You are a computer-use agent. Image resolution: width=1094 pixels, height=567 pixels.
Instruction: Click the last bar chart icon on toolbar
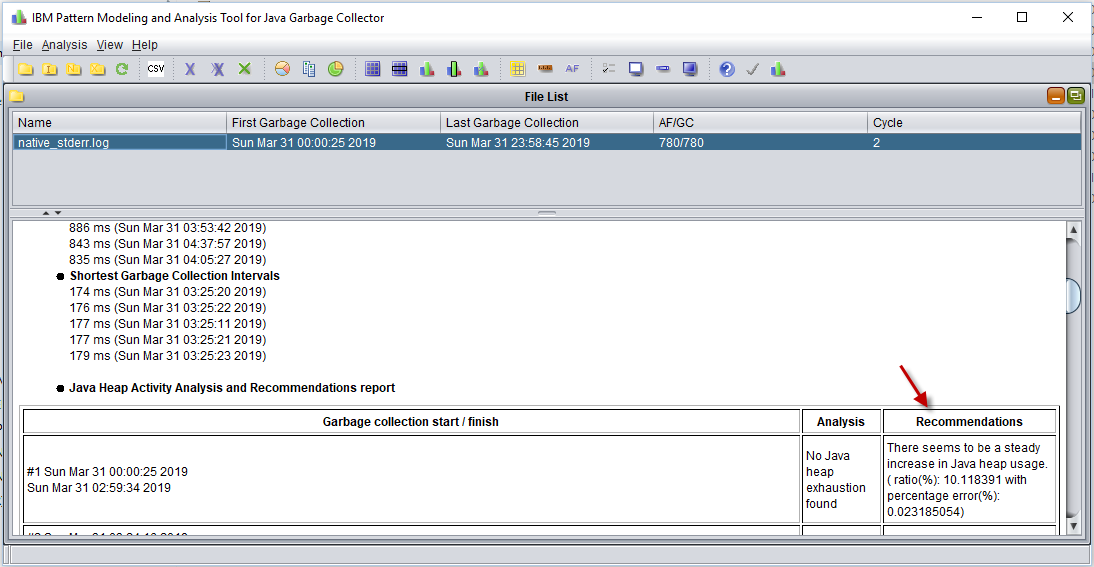tap(778, 69)
